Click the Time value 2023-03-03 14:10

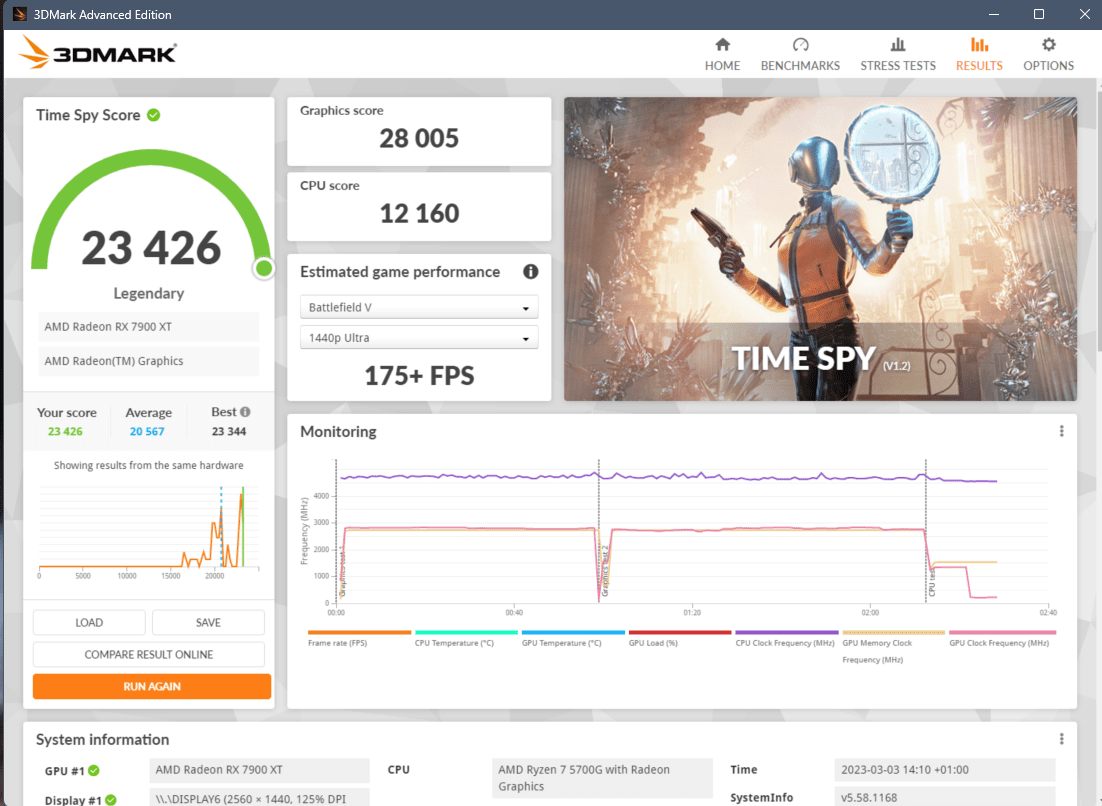[945, 769]
